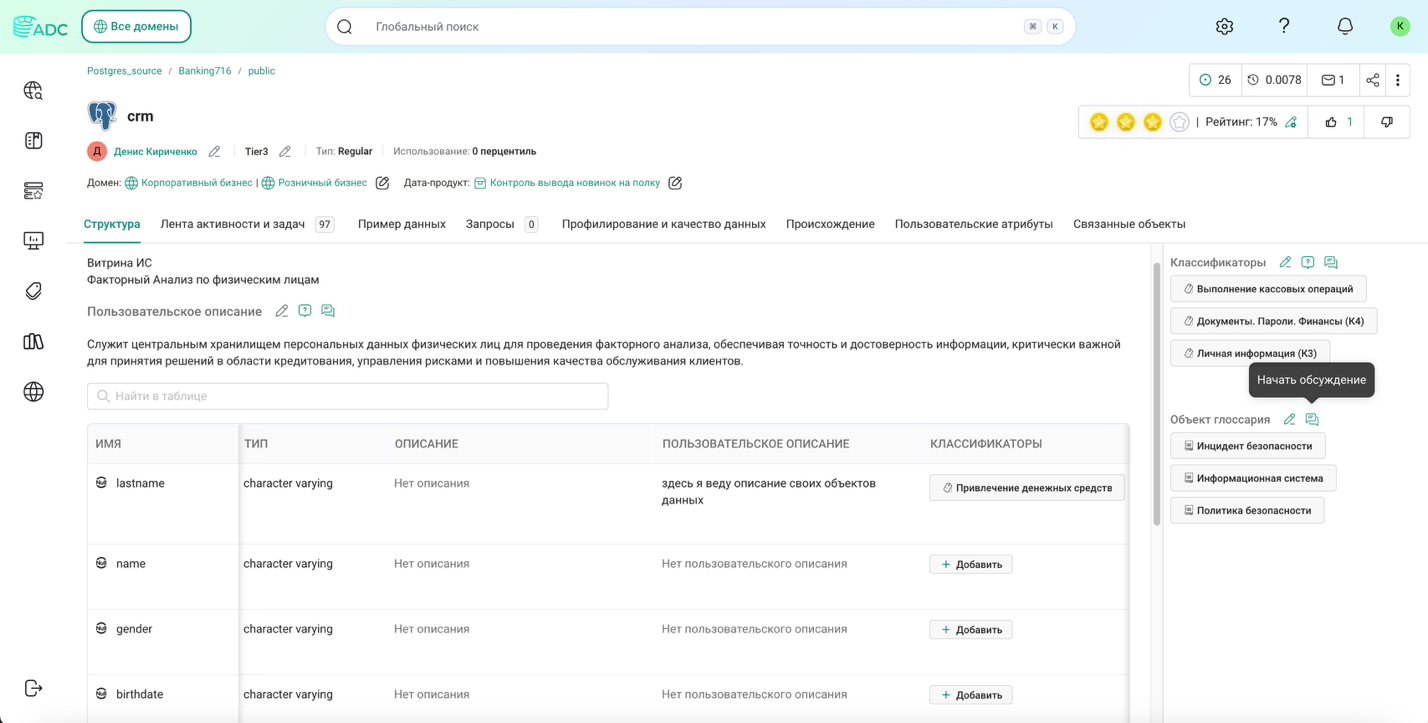The width and height of the screenshot is (1428, 723).
Task: Click question bubble beside Пользовательское описание
Action: point(305,311)
